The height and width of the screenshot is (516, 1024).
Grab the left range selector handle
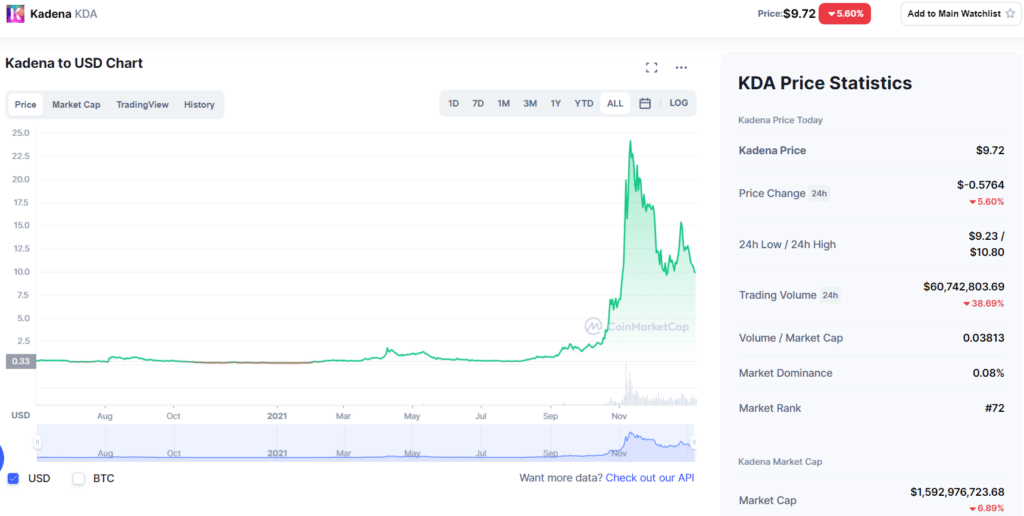coord(38,442)
